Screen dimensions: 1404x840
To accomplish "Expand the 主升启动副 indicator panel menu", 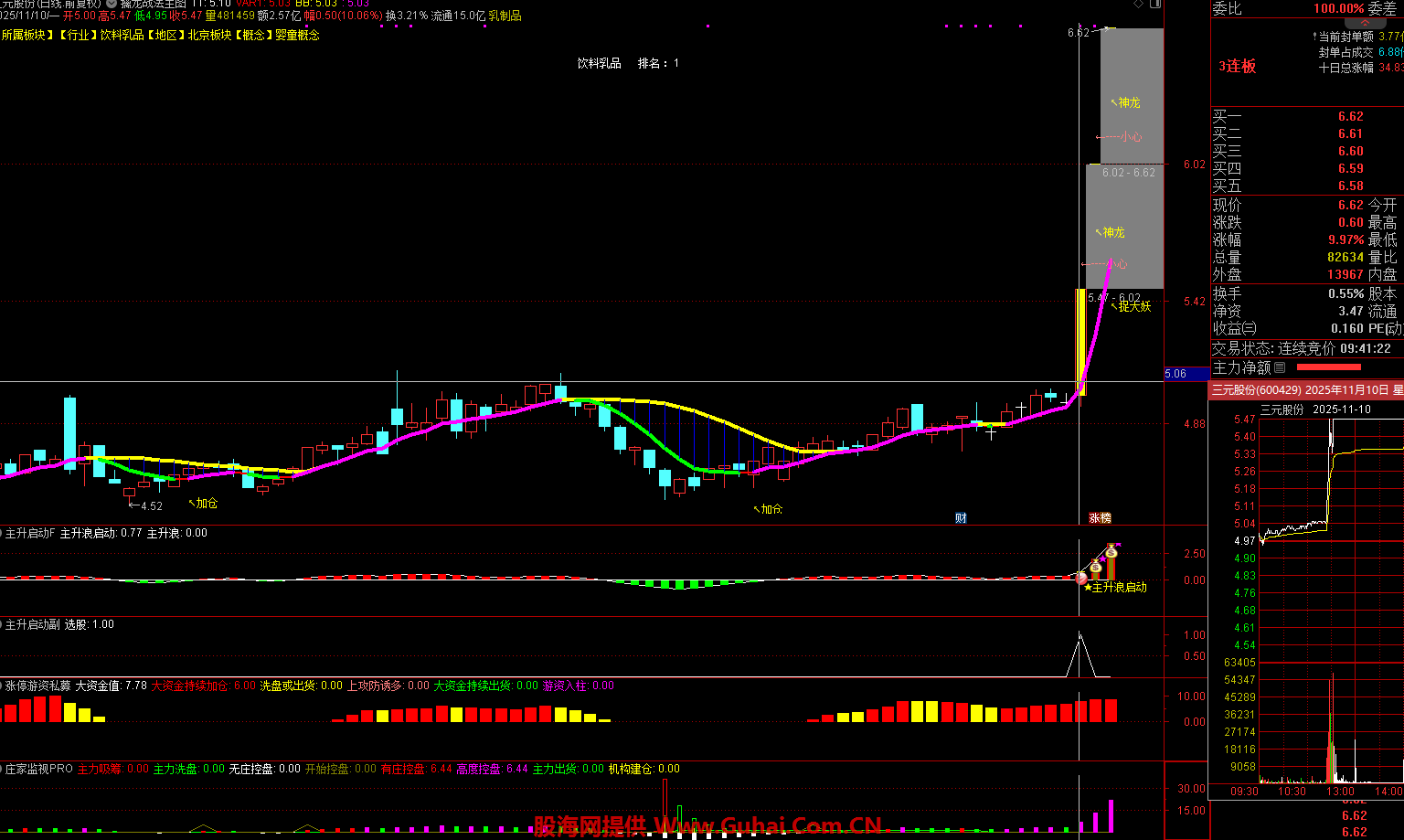I will pyautogui.click(x=2, y=624).
